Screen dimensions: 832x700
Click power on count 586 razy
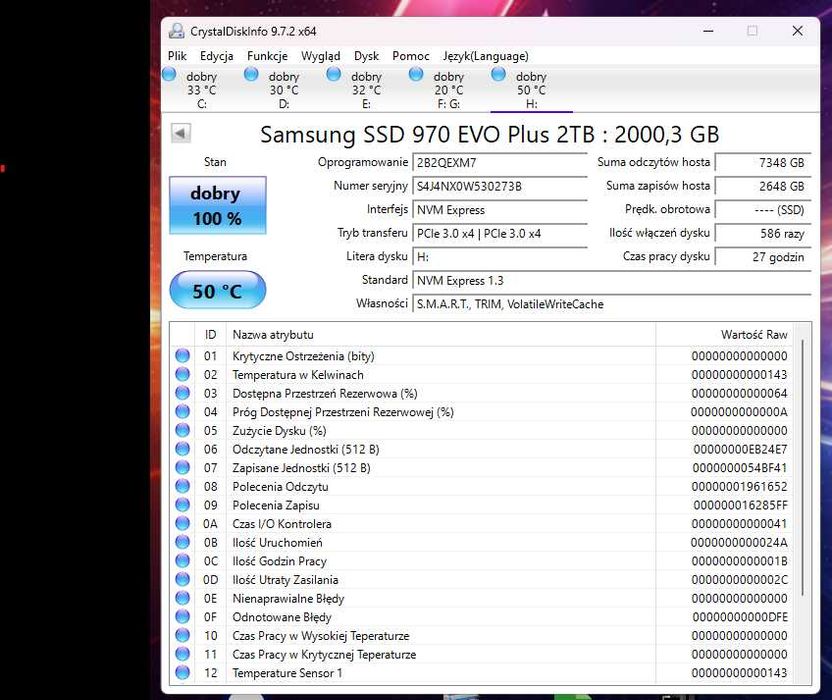[x=763, y=233]
